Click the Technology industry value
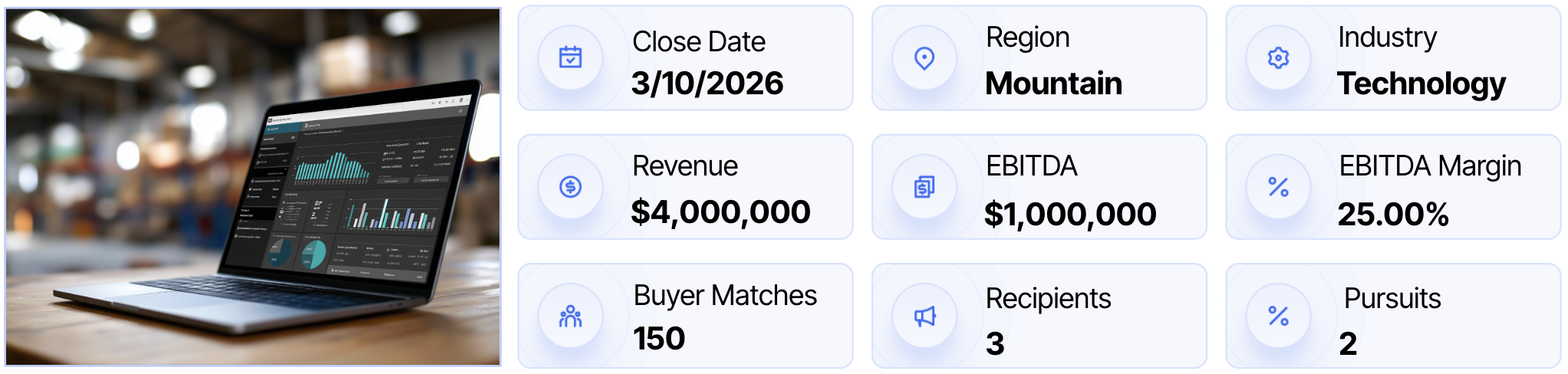The width and height of the screenshot is (1568, 374). coord(1421,84)
